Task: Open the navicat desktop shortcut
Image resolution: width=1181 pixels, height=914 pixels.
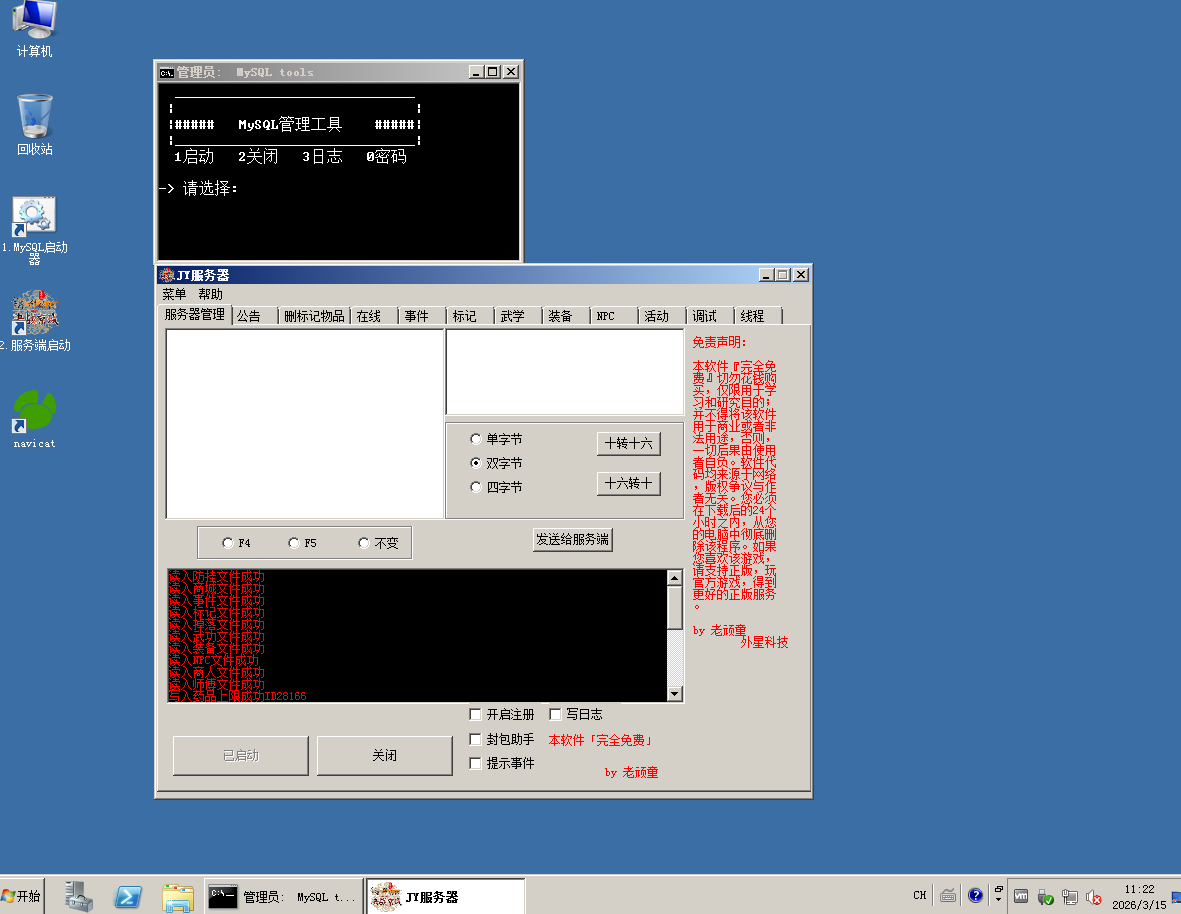Action: click(x=34, y=411)
